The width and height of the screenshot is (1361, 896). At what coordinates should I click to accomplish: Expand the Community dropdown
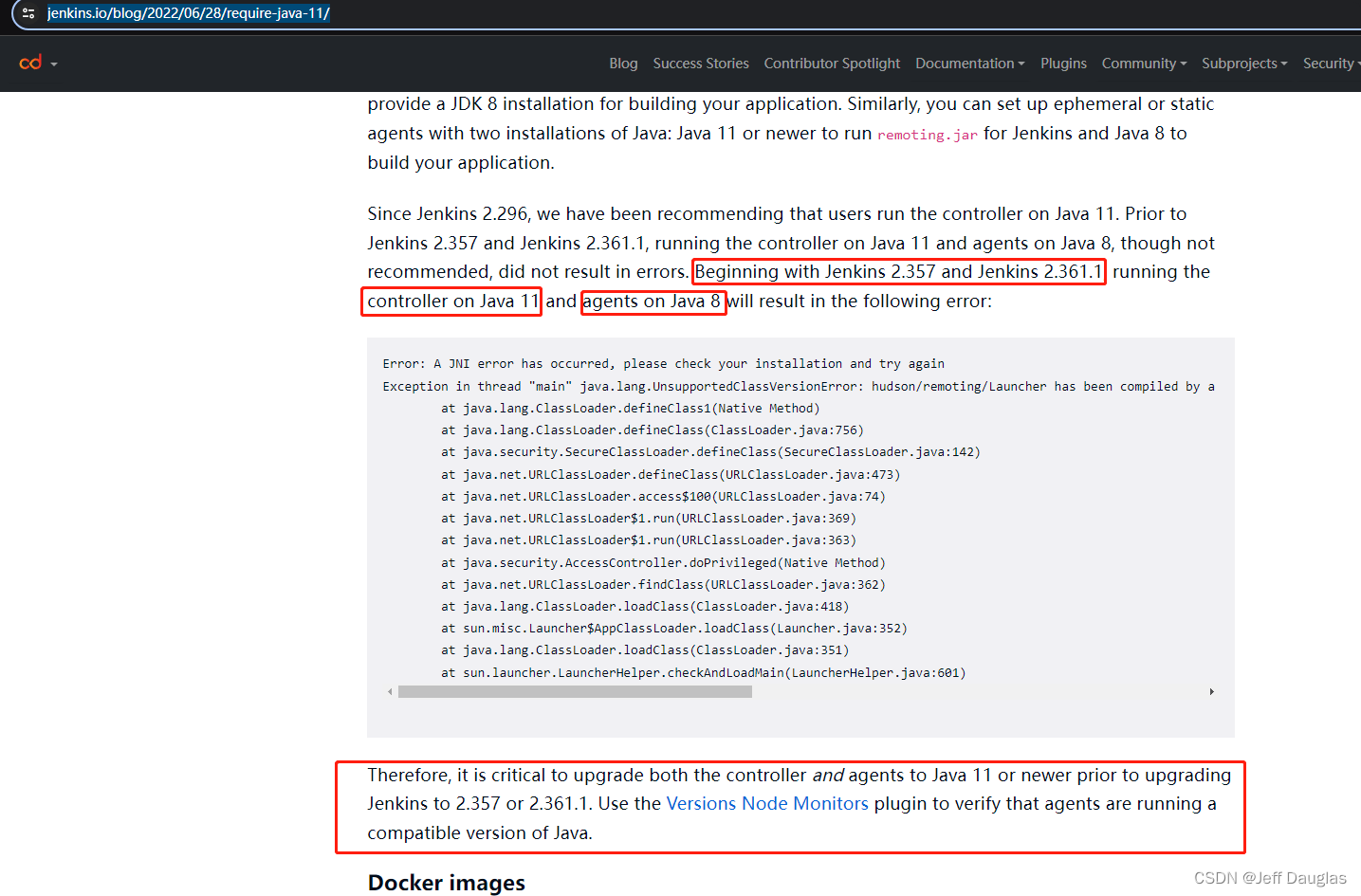pyautogui.click(x=1143, y=63)
